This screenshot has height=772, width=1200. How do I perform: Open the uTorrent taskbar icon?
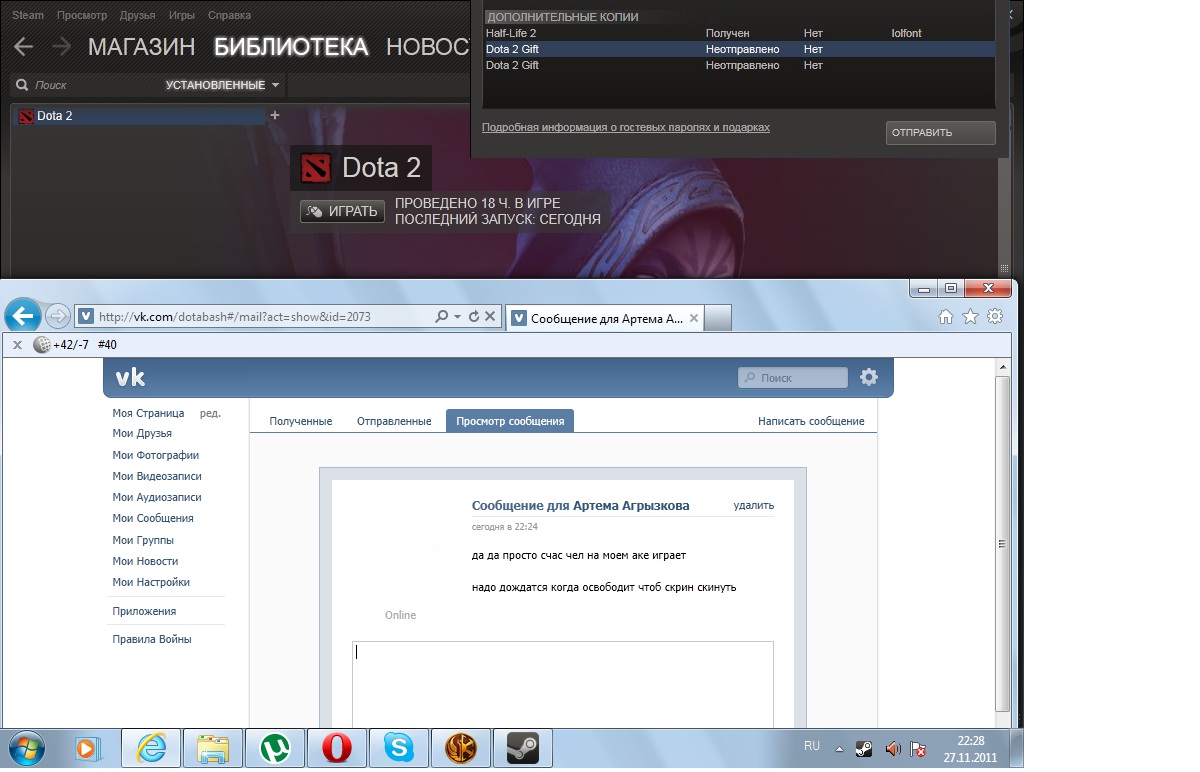coord(275,747)
